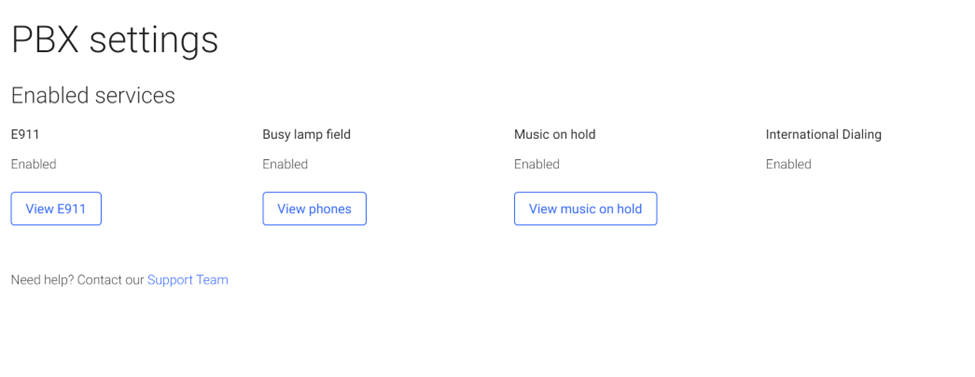View E911 configuration via its button
Image resolution: width=975 pixels, height=377 pixels.
point(56,208)
